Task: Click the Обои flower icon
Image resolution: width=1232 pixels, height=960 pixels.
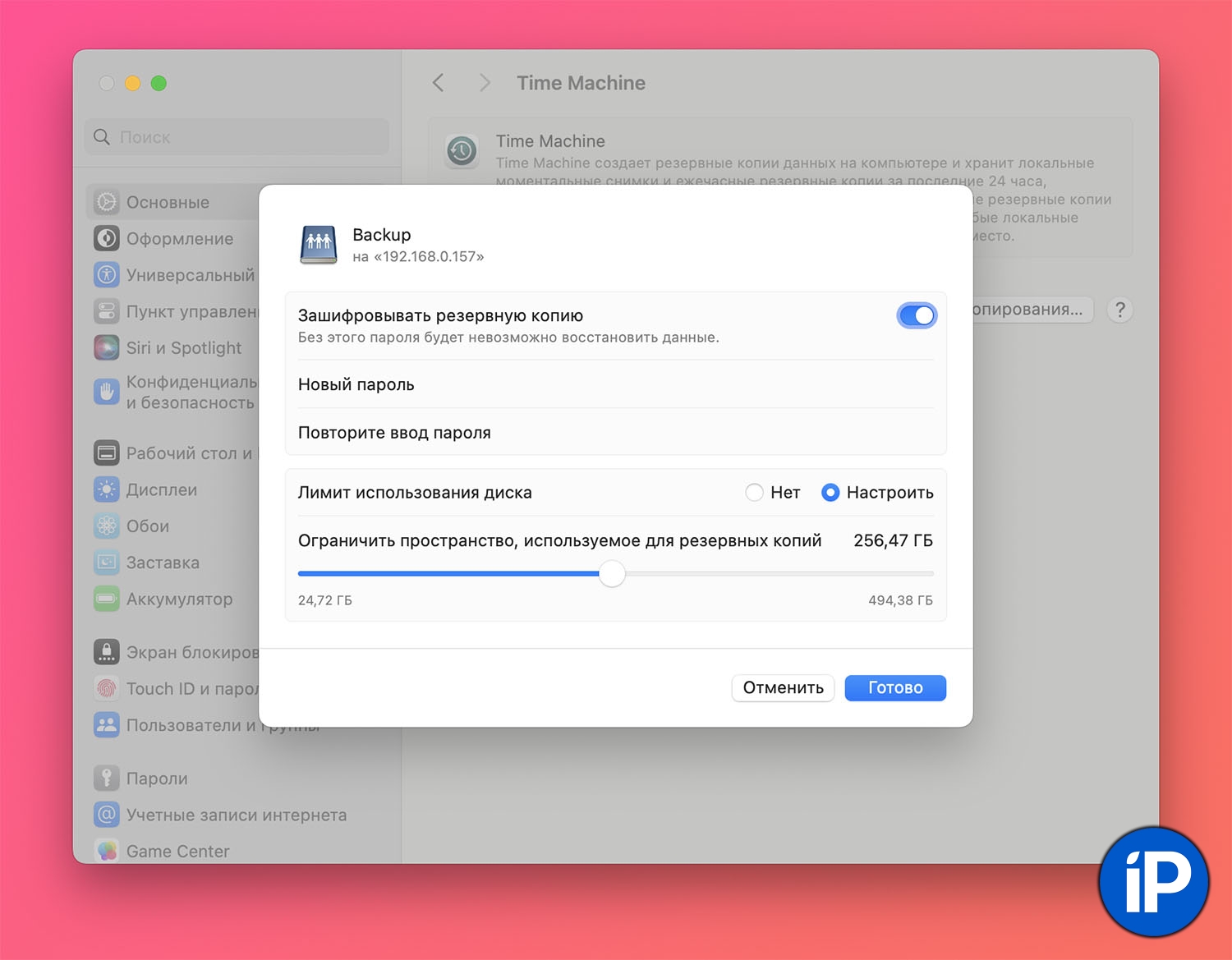Action: [107, 526]
